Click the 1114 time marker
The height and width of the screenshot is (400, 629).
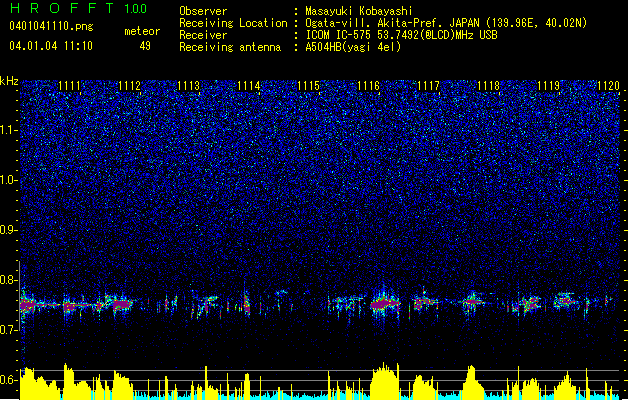pos(249,86)
